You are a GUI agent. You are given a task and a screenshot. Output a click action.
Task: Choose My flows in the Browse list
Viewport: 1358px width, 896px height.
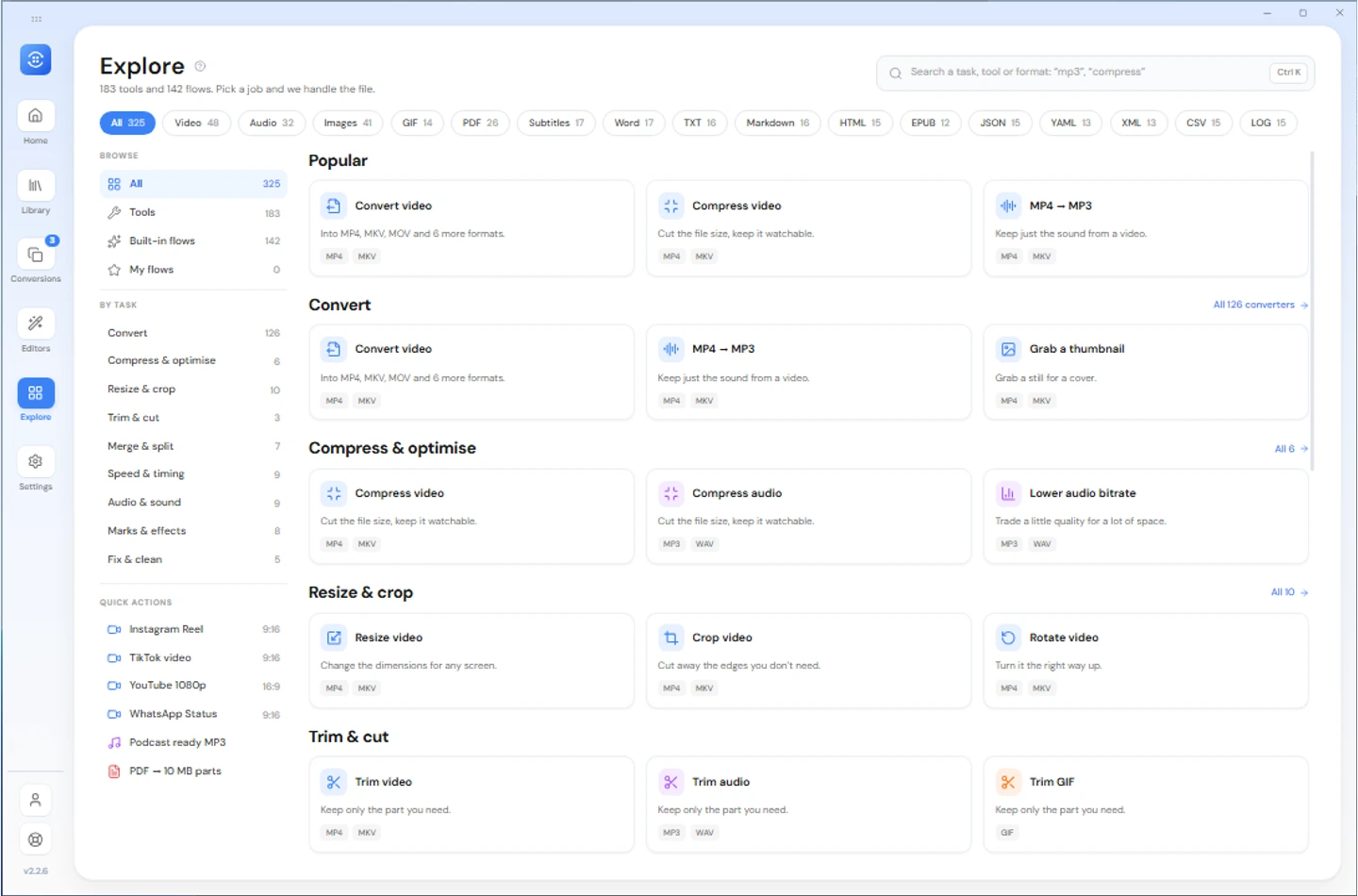pos(193,270)
